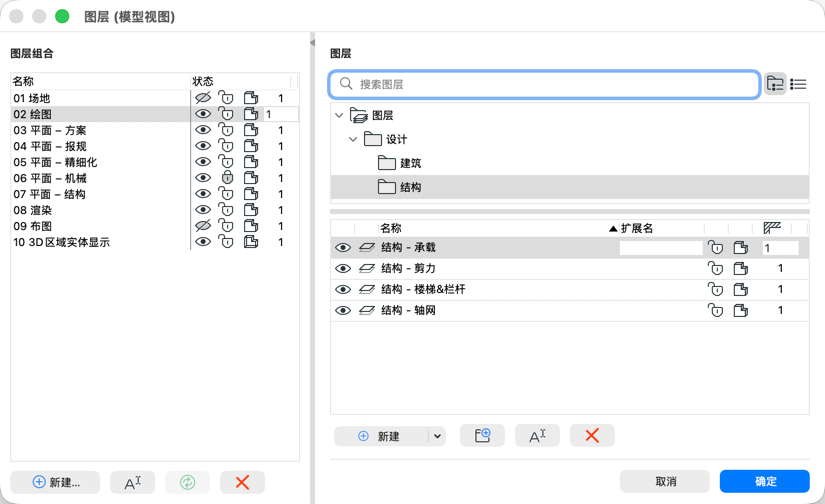Switch to flat list view of layers
Image resolution: width=825 pixels, height=504 pixels.
tap(798, 84)
